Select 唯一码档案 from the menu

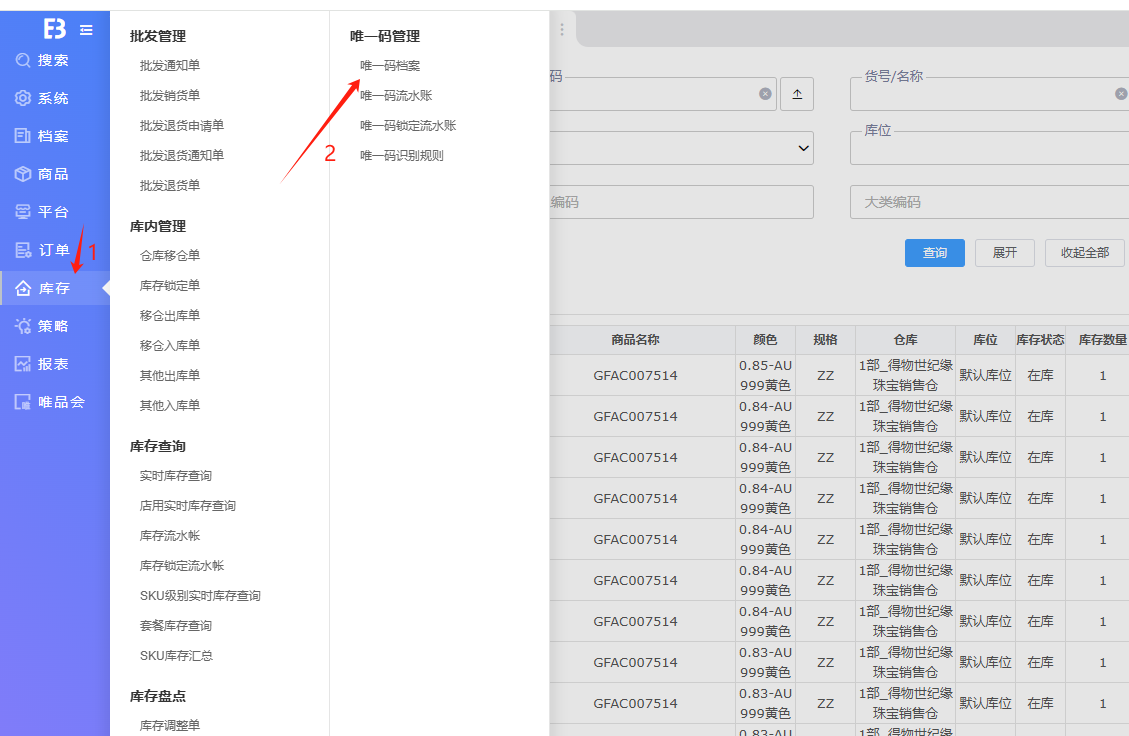(x=390, y=66)
